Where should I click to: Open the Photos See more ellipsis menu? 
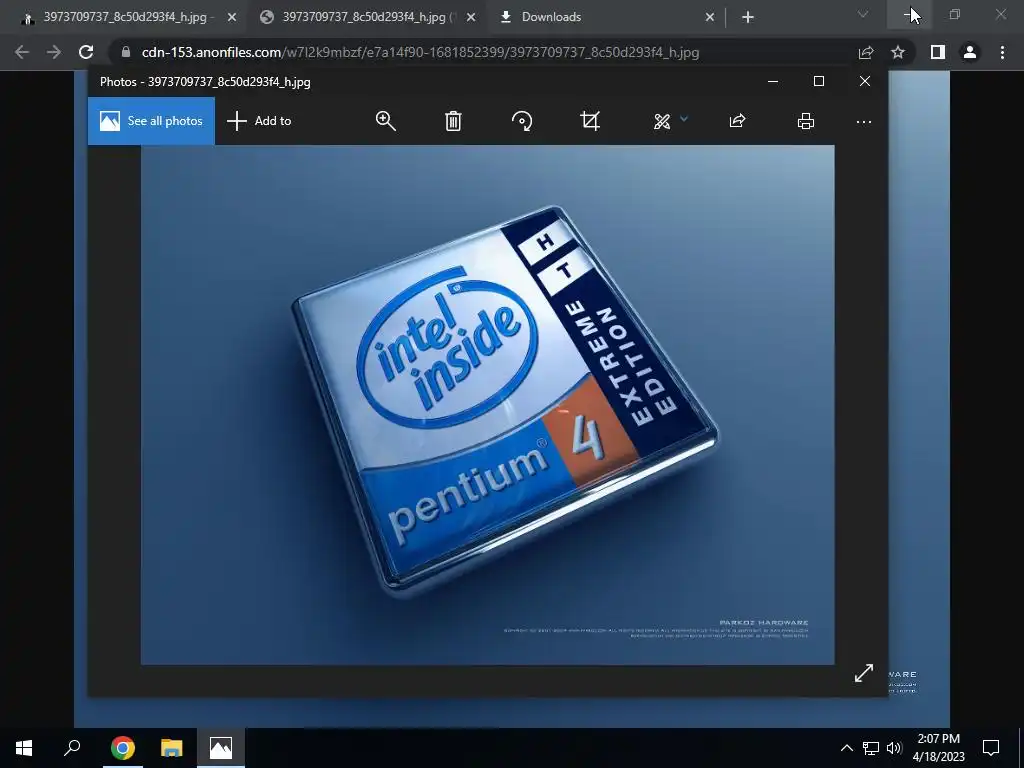[864, 121]
